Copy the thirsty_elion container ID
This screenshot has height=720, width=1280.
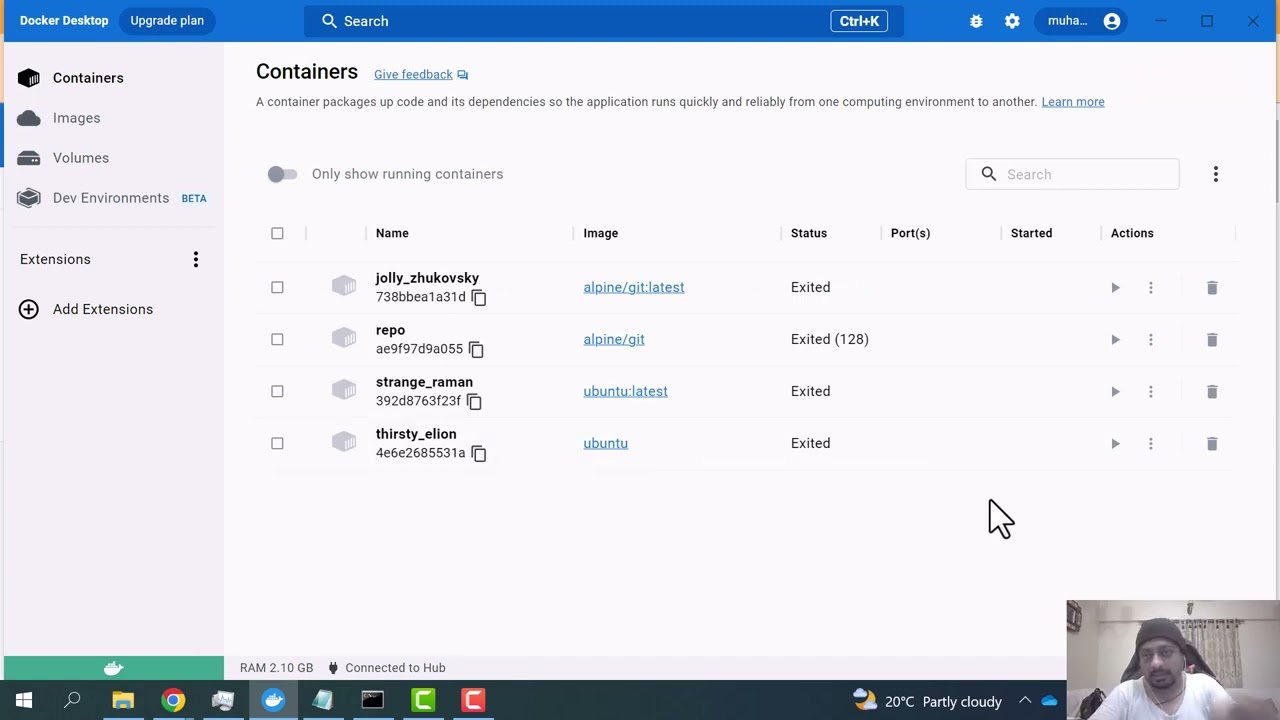click(x=479, y=454)
